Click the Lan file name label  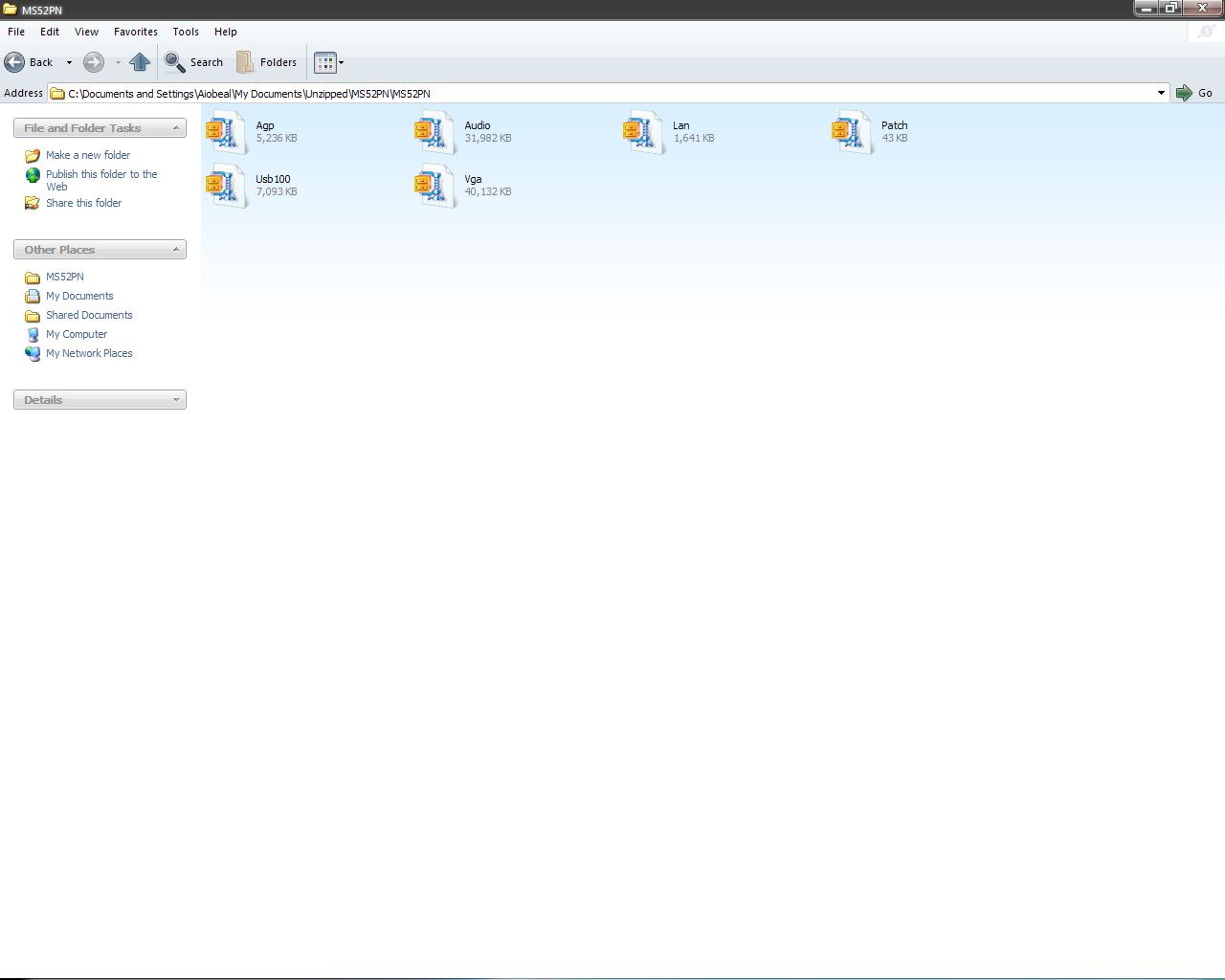point(681,125)
